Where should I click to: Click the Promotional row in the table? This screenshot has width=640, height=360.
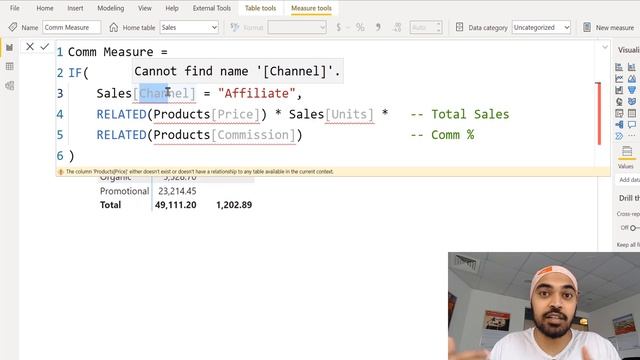pyautogui.click(x=124, y=191)
